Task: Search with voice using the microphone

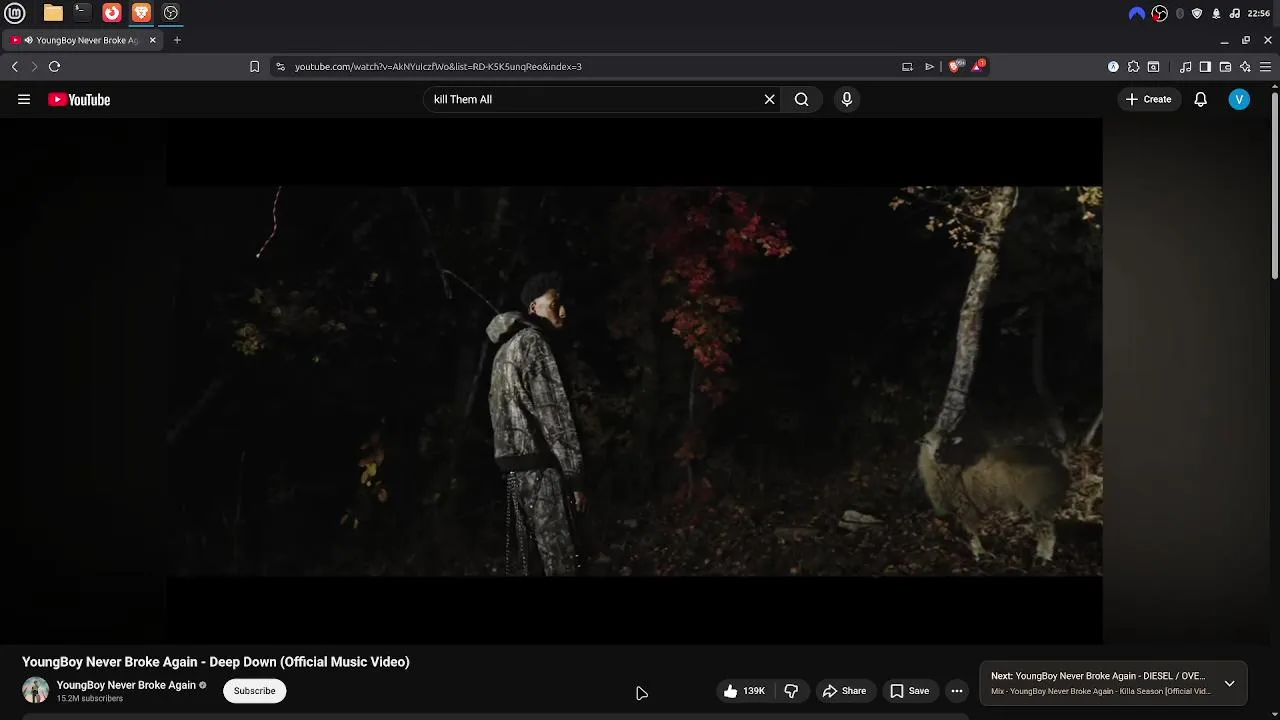Action: click(847, 99)
